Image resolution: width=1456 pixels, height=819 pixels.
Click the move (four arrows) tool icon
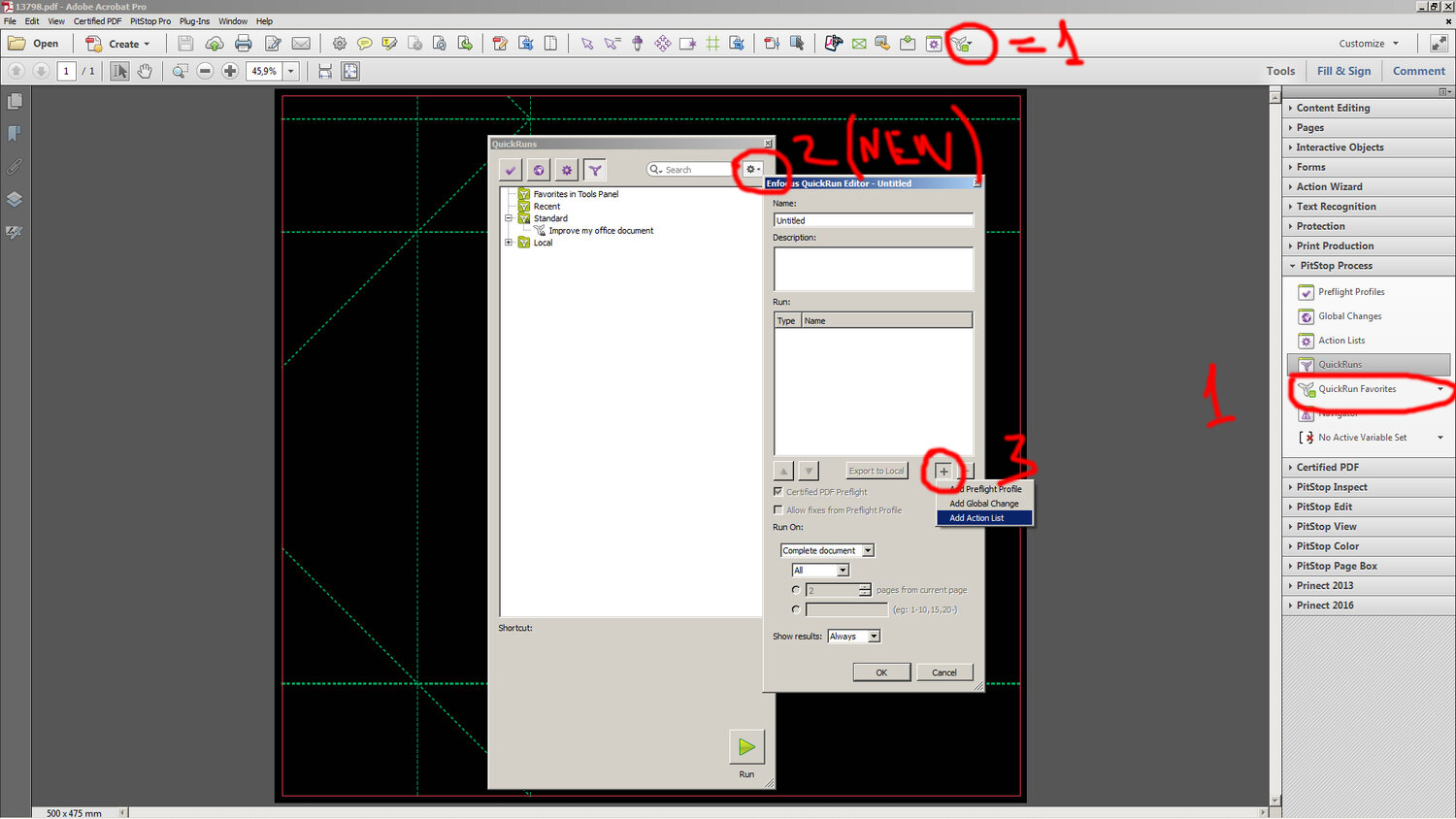pyautogui.click(x=662, y=44)
